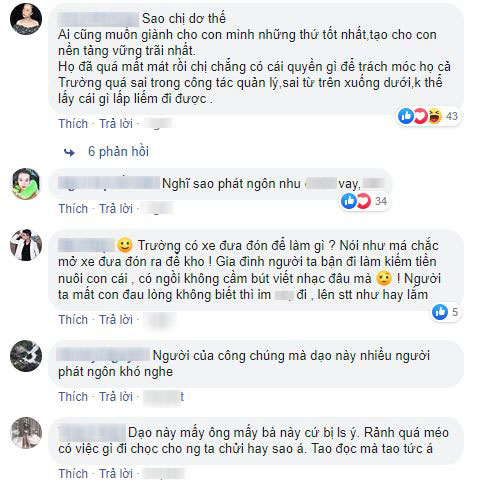Open the reaction count 34 list

tap(381, 201)
